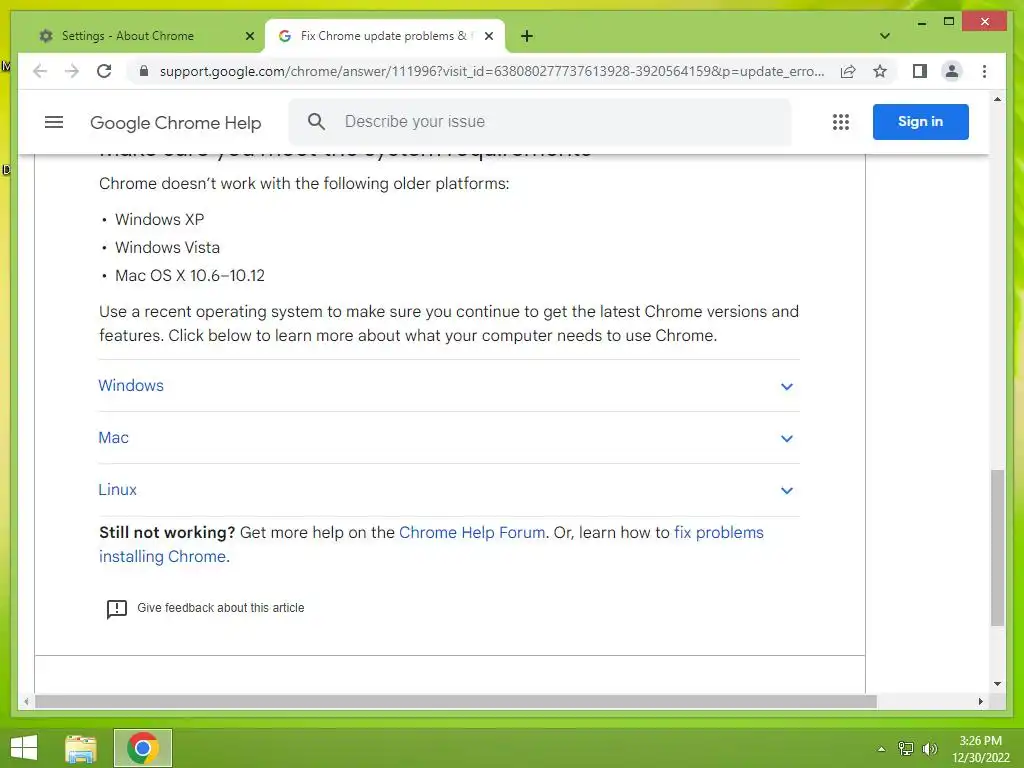The image size is (1024, 768).
Task: Show hidden system tray icons
Action: 882,749
